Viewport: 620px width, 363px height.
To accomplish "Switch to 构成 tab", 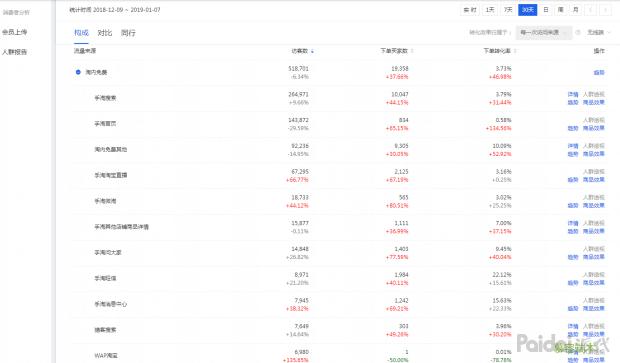I will [x=81, y=33].
